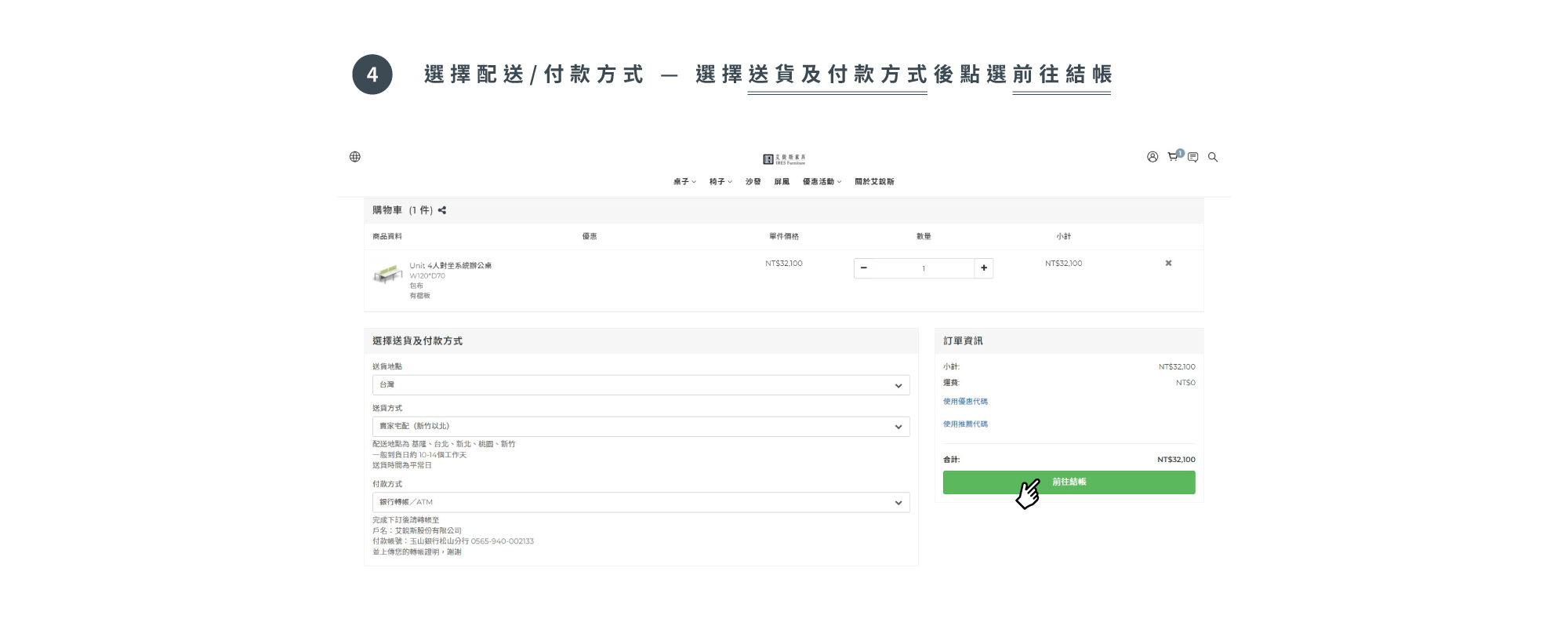This screenshot has height=626, width=1568.
Task: Expand the 椅子 menu
Action: 720,182
